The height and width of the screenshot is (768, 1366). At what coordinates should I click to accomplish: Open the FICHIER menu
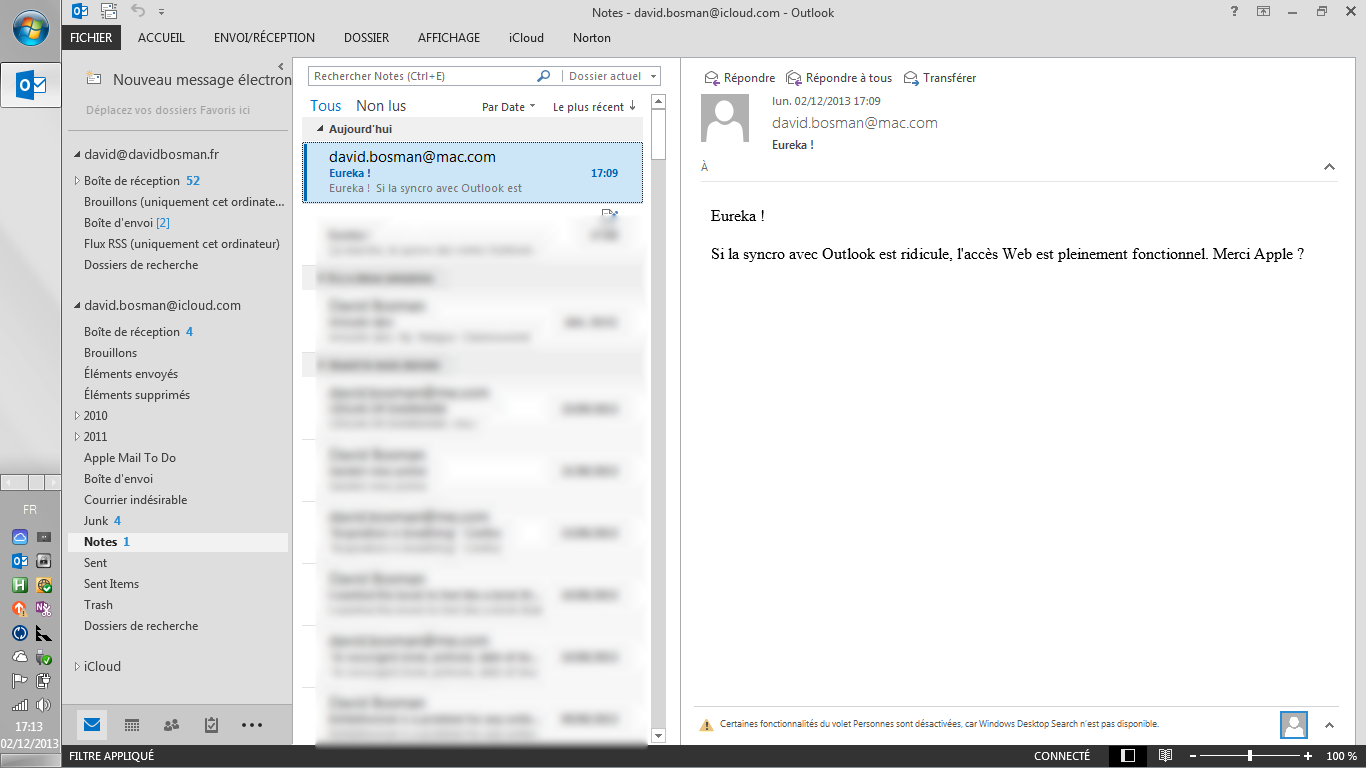click(91, 37)
